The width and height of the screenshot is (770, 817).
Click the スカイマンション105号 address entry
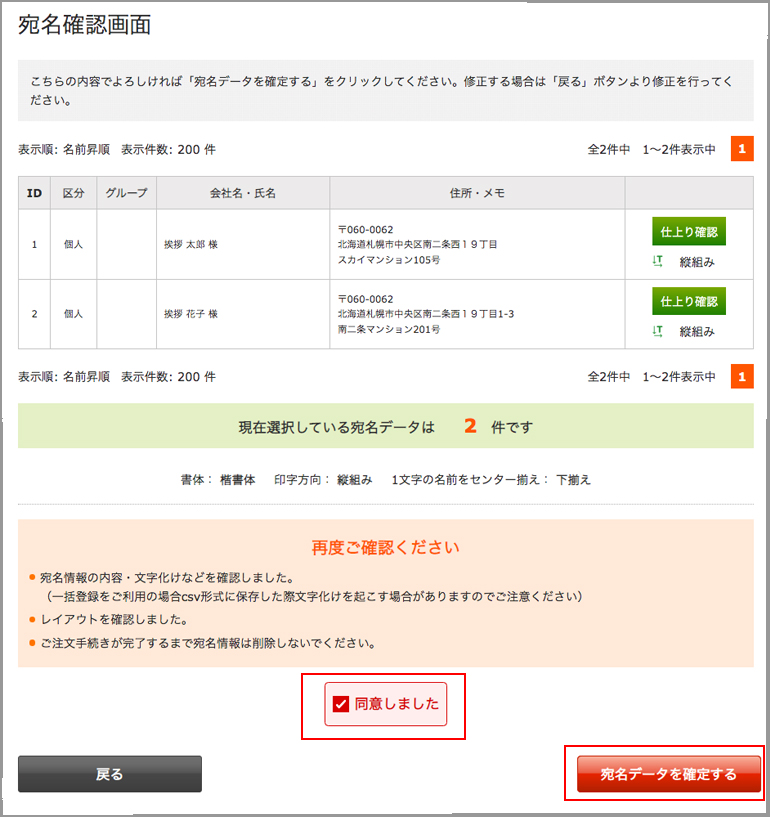click(389, 260)
